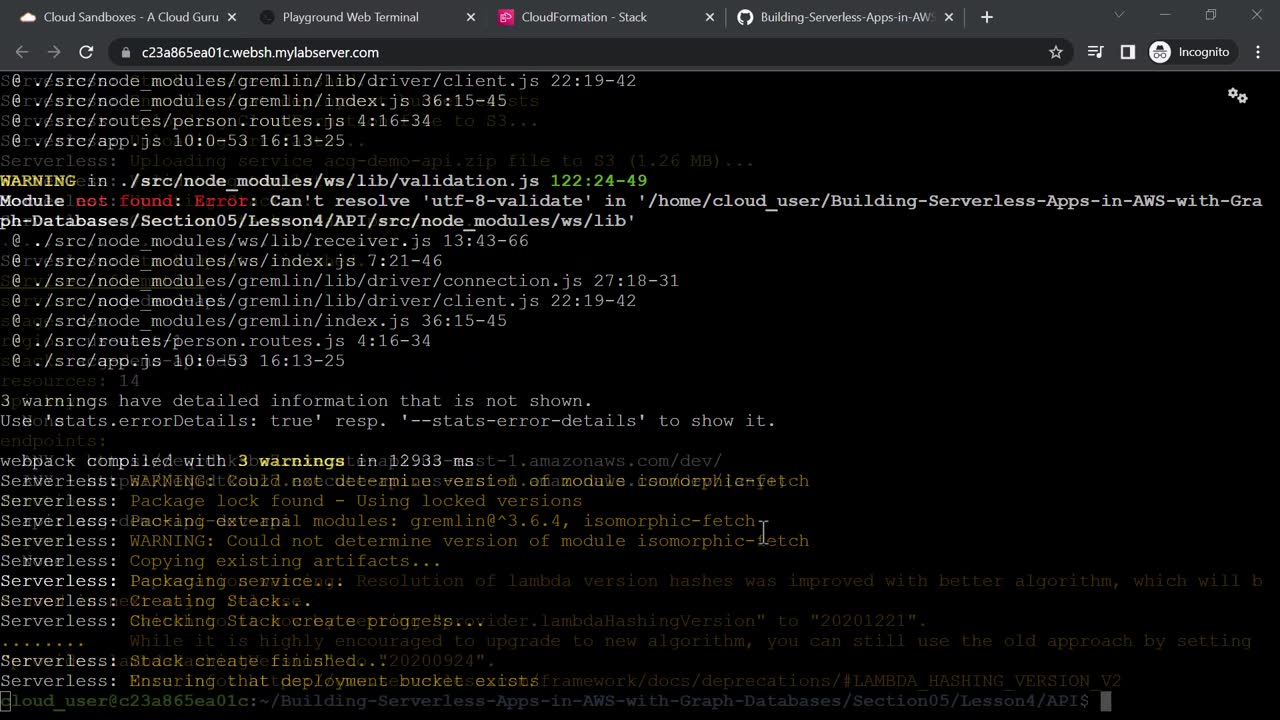Expand the tab search chevron
The image size is (1280, 720).
click(x=1119, y=16)
